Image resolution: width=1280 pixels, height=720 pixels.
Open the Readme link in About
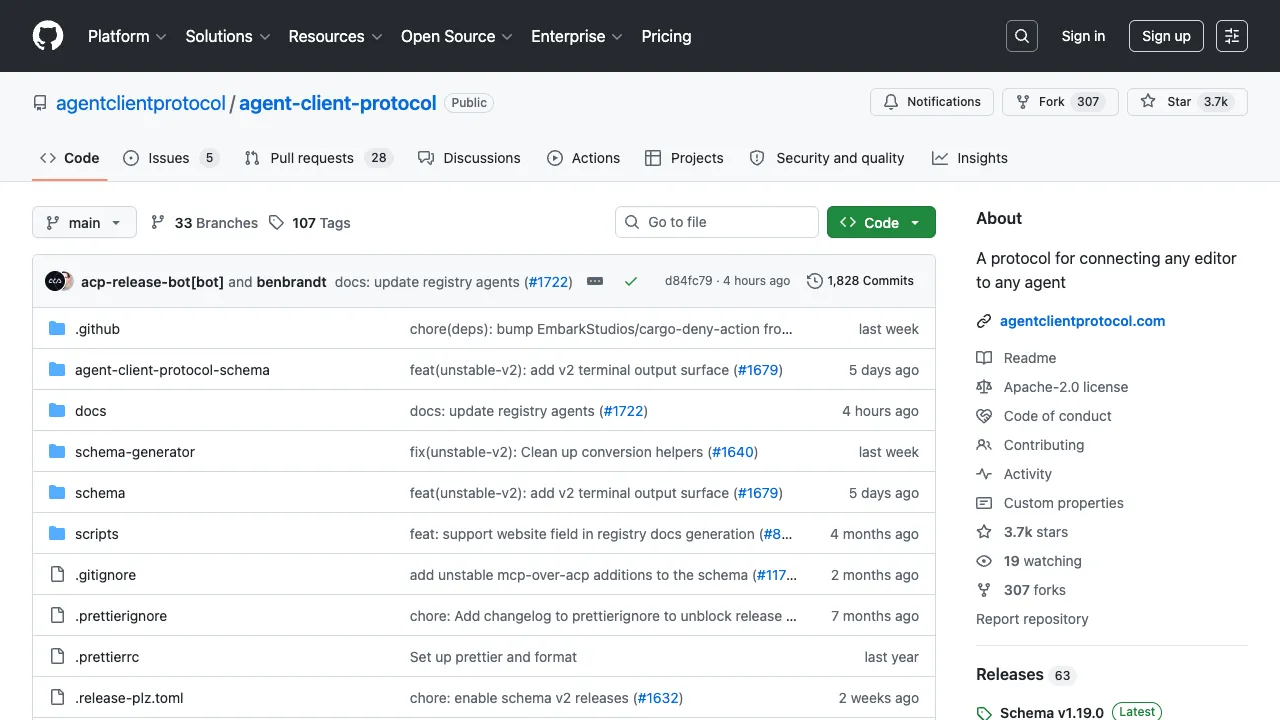[1030, 358]
